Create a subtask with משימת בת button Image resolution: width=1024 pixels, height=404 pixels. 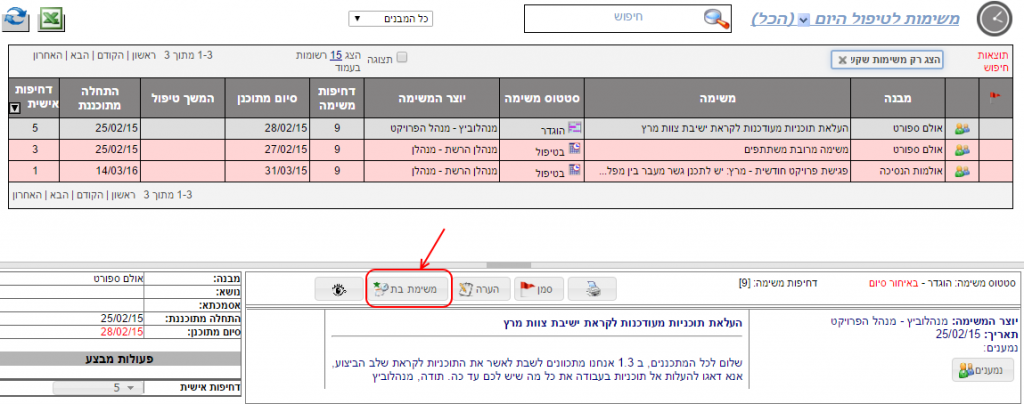(x=403, y=289)
